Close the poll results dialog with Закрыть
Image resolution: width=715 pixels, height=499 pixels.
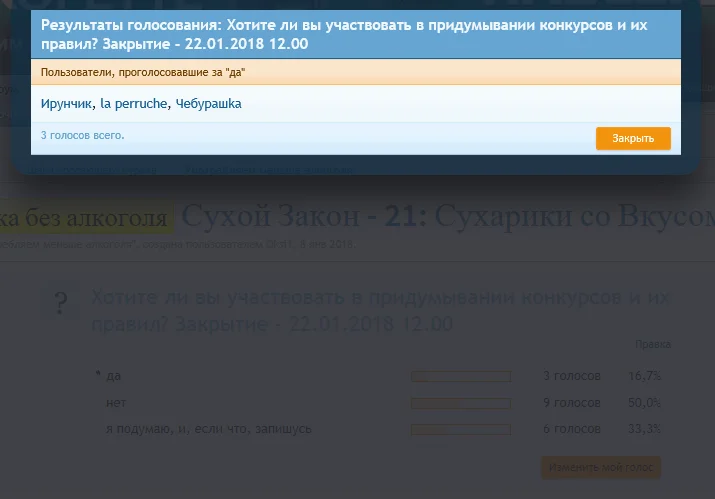[633, 138]
